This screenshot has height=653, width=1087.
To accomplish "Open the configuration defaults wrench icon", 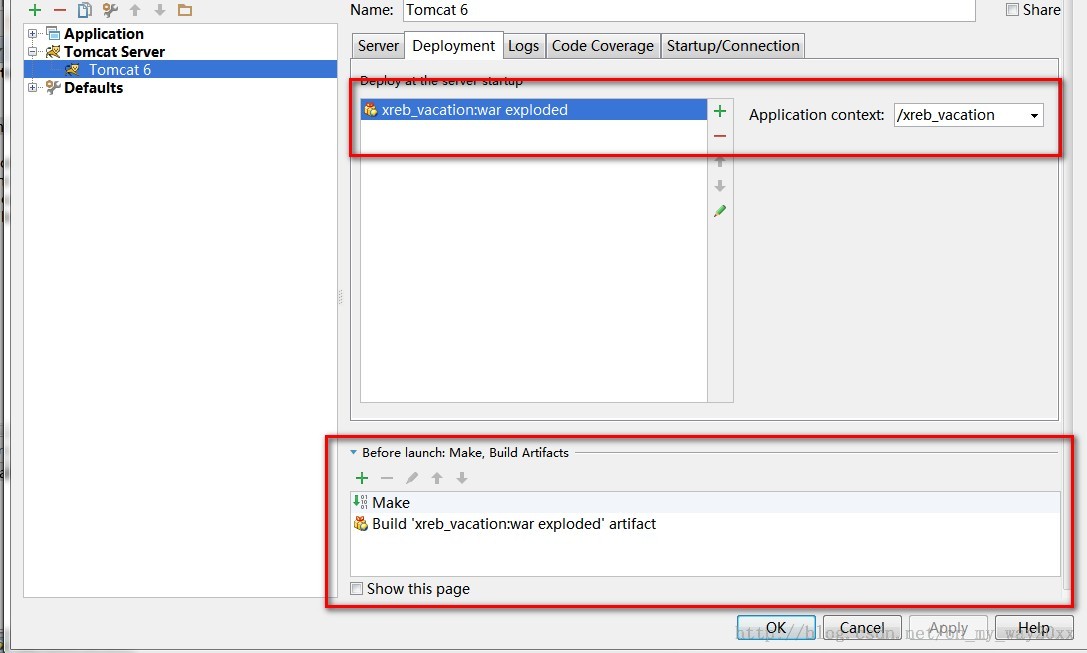I will 110,10.
